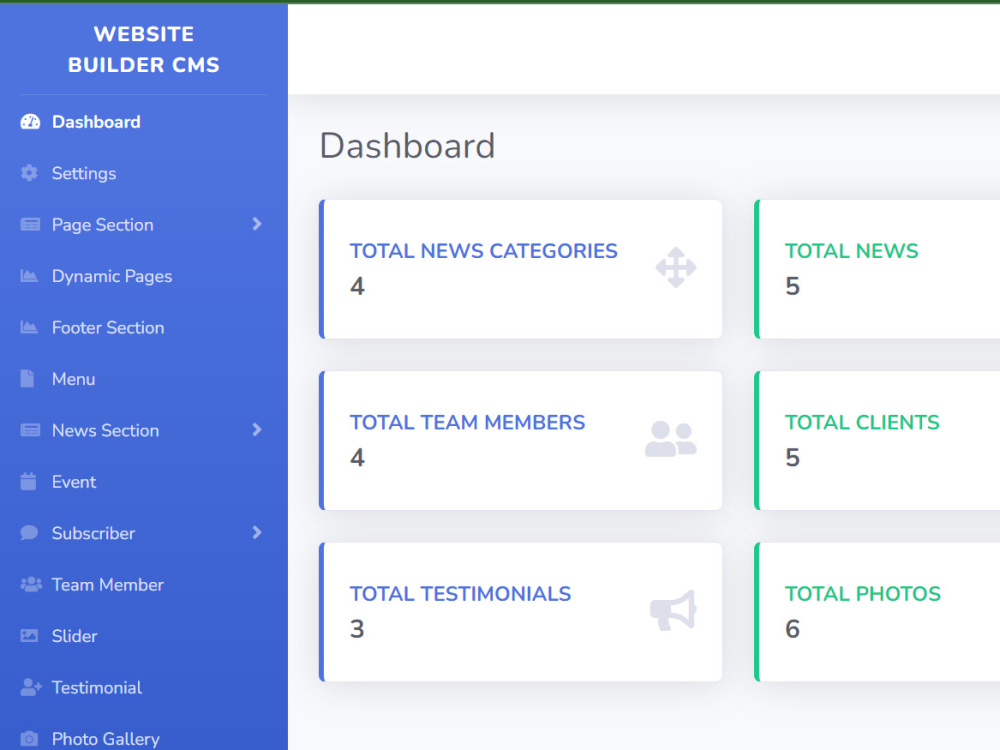1000x750 pixels.
Task: Click the count 4 under News Categories
Action: [x=357, y=286]
